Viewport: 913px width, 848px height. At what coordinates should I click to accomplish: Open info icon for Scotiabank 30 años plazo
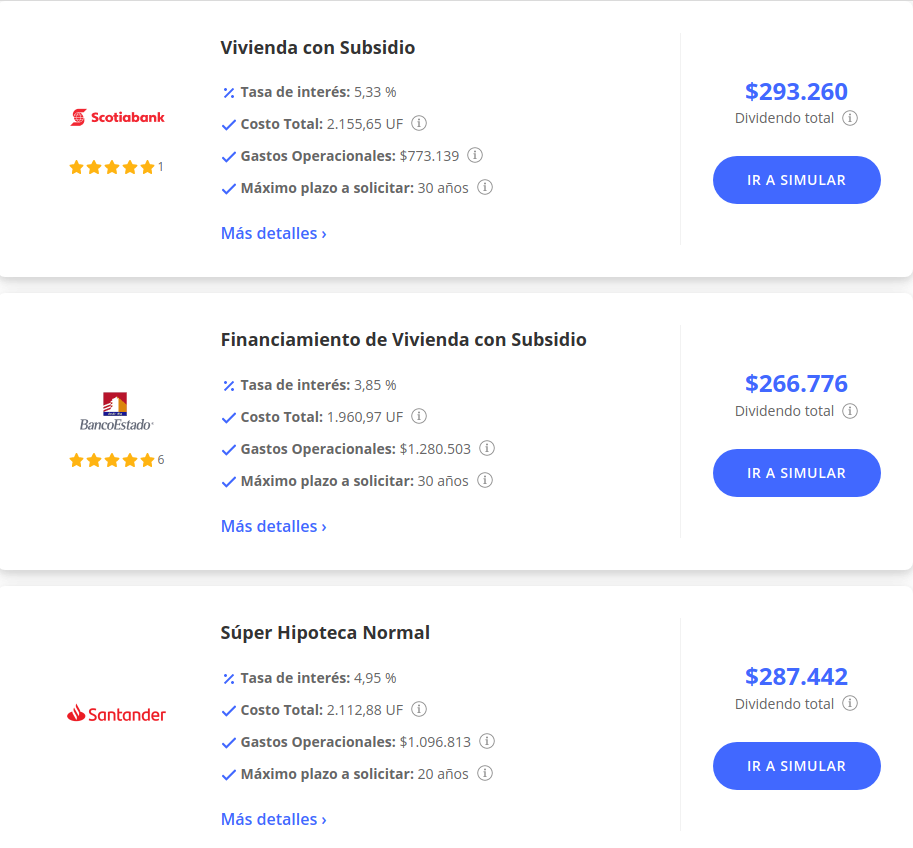[x=485, y=188]
